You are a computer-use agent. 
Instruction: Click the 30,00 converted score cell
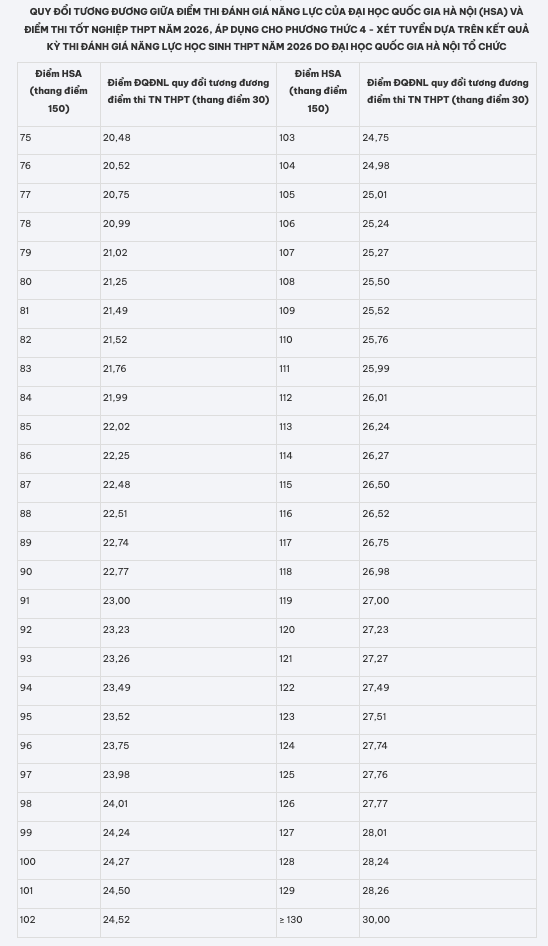click(x=448, y=919)
